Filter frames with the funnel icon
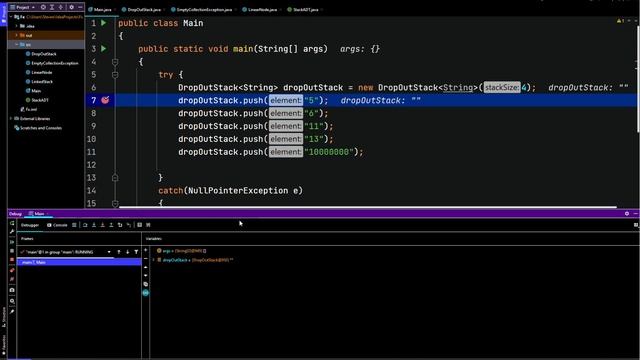Viewport: 640px width, 360px height. coord(136,252)
